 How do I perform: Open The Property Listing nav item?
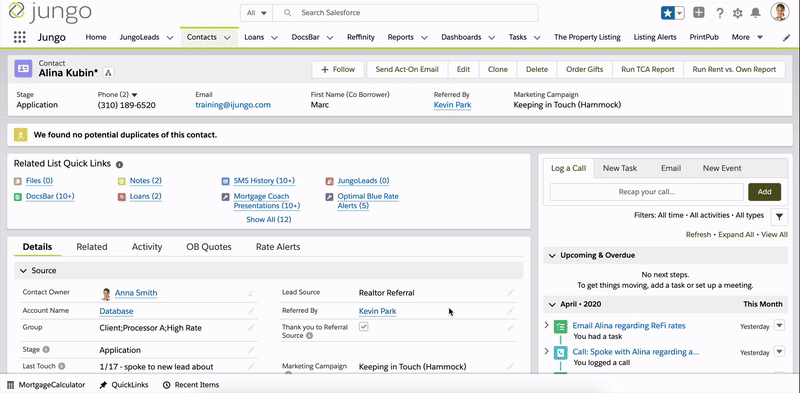(x=587, y=37)
